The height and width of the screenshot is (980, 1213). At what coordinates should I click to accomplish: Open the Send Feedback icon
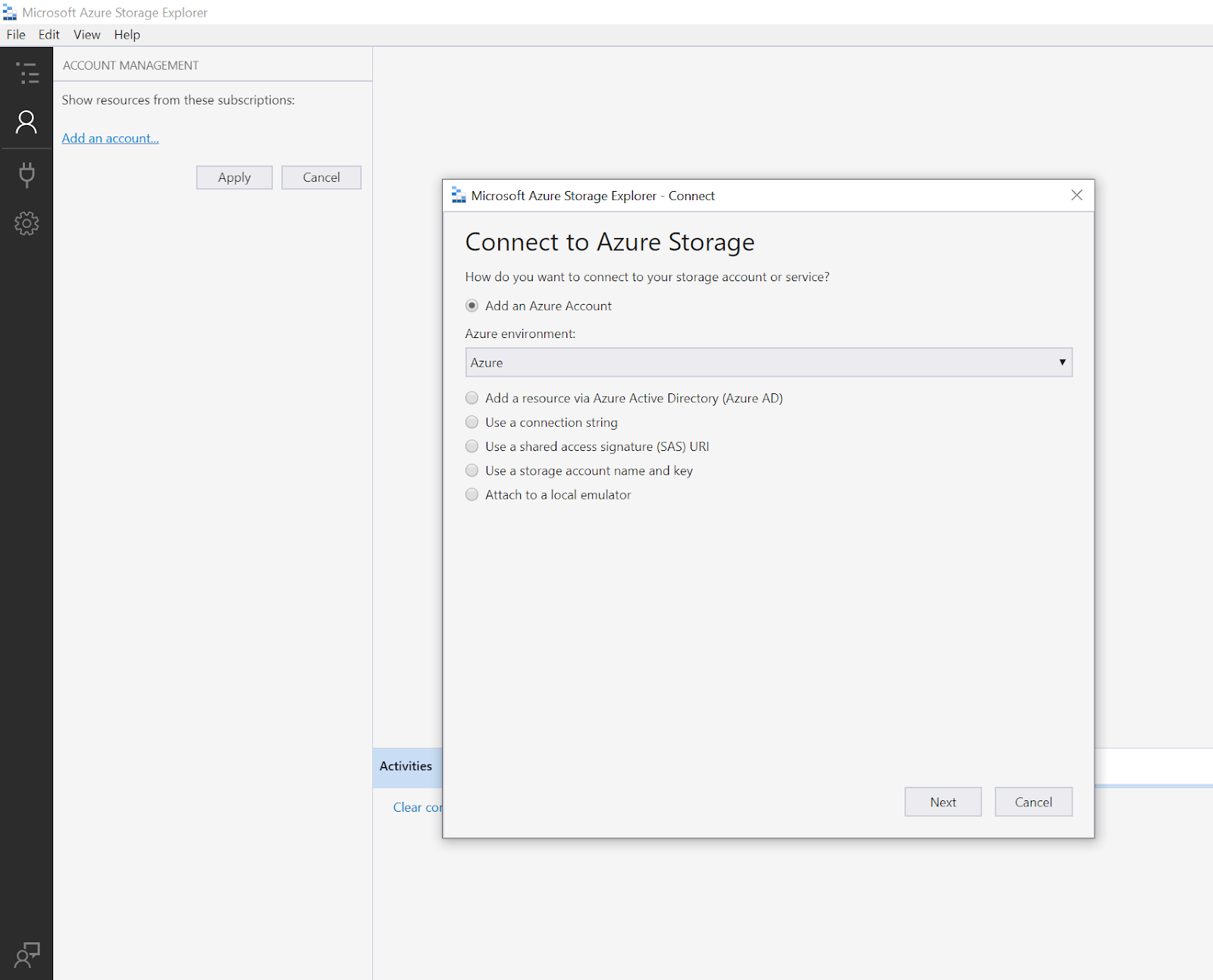click(x=27, y=955)
